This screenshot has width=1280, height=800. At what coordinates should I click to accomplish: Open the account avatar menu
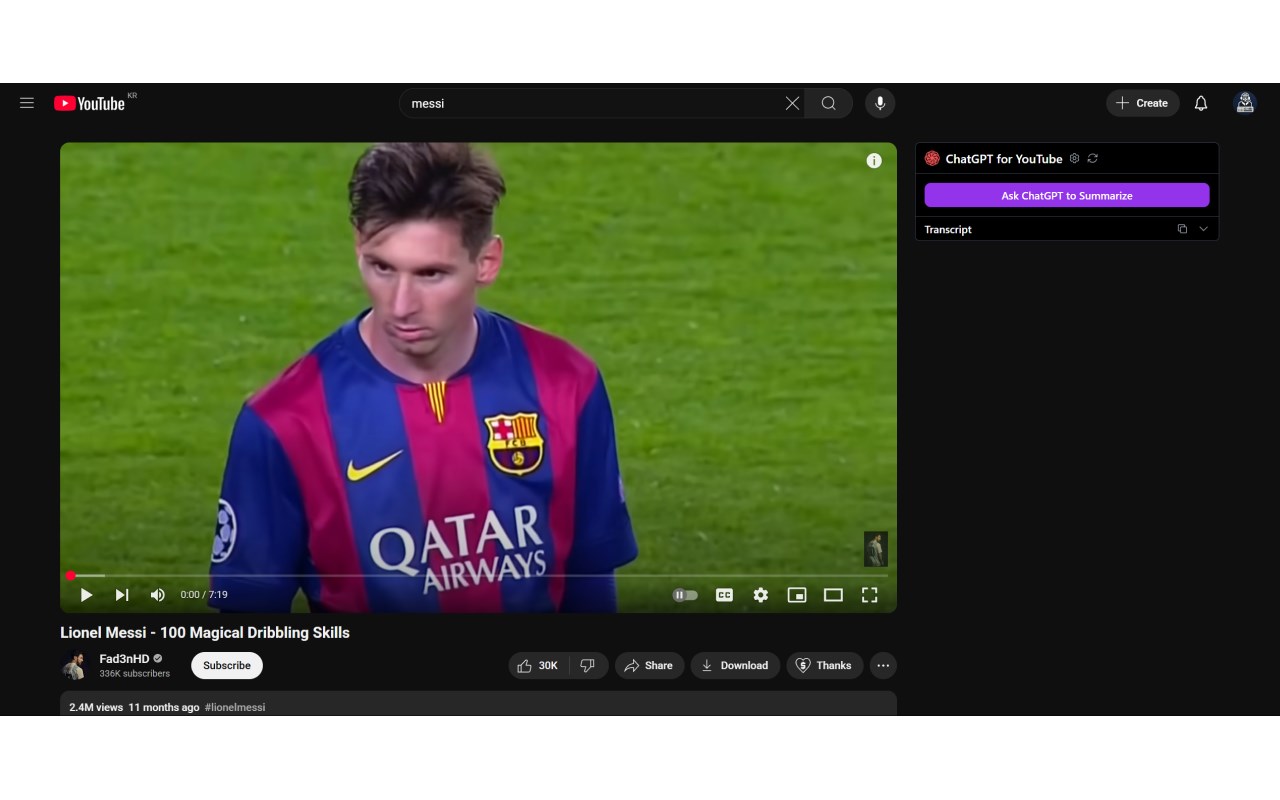click(1245, 103)
